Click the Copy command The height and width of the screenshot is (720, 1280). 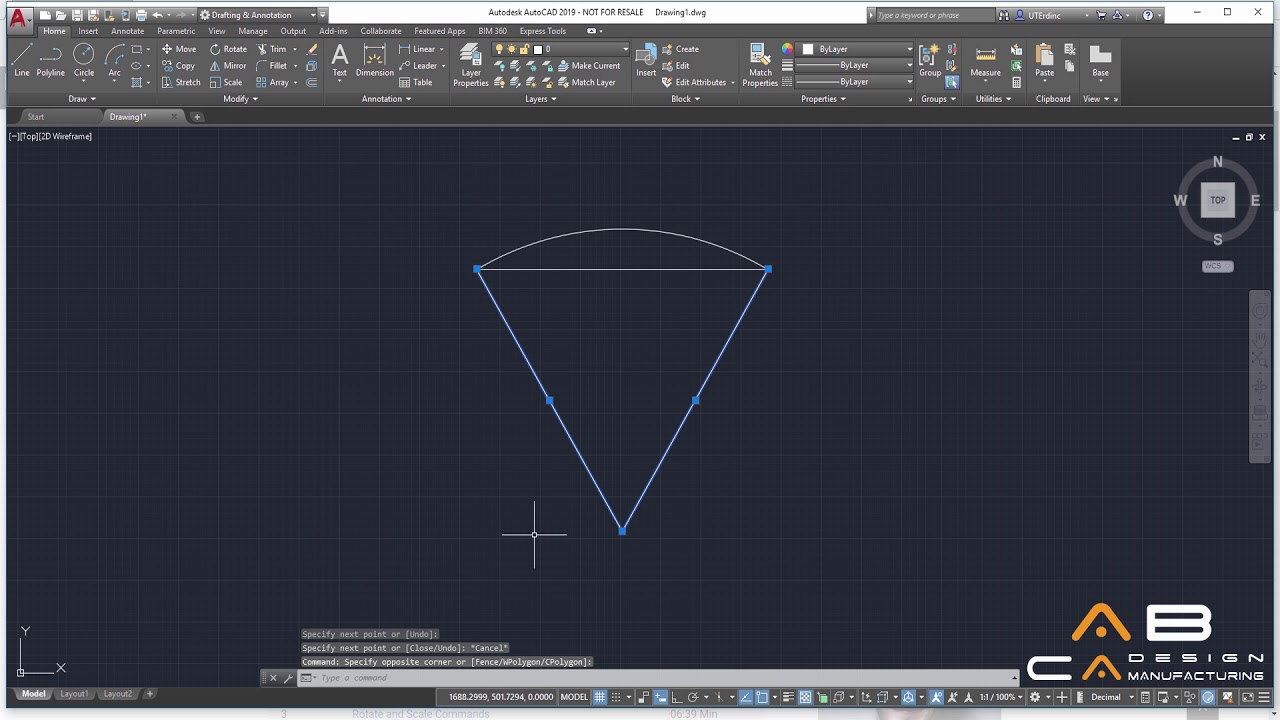tap(178, 66)
